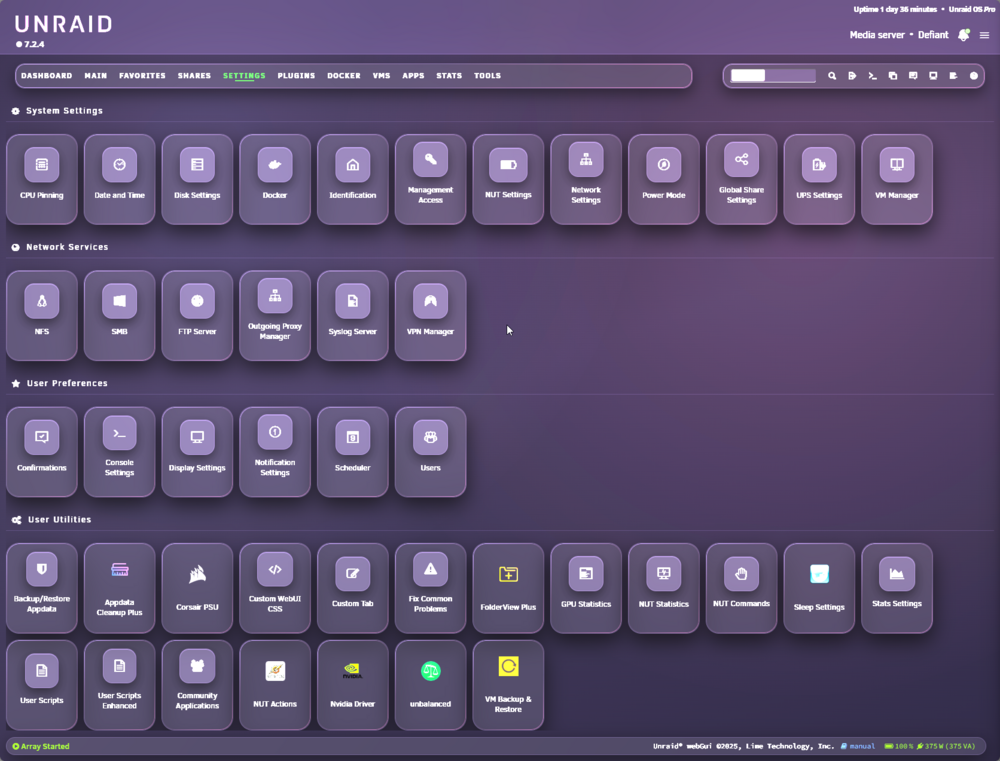The image size is (1000, 761).
Task: Open NFS network service settings
Action: (41, 315)
